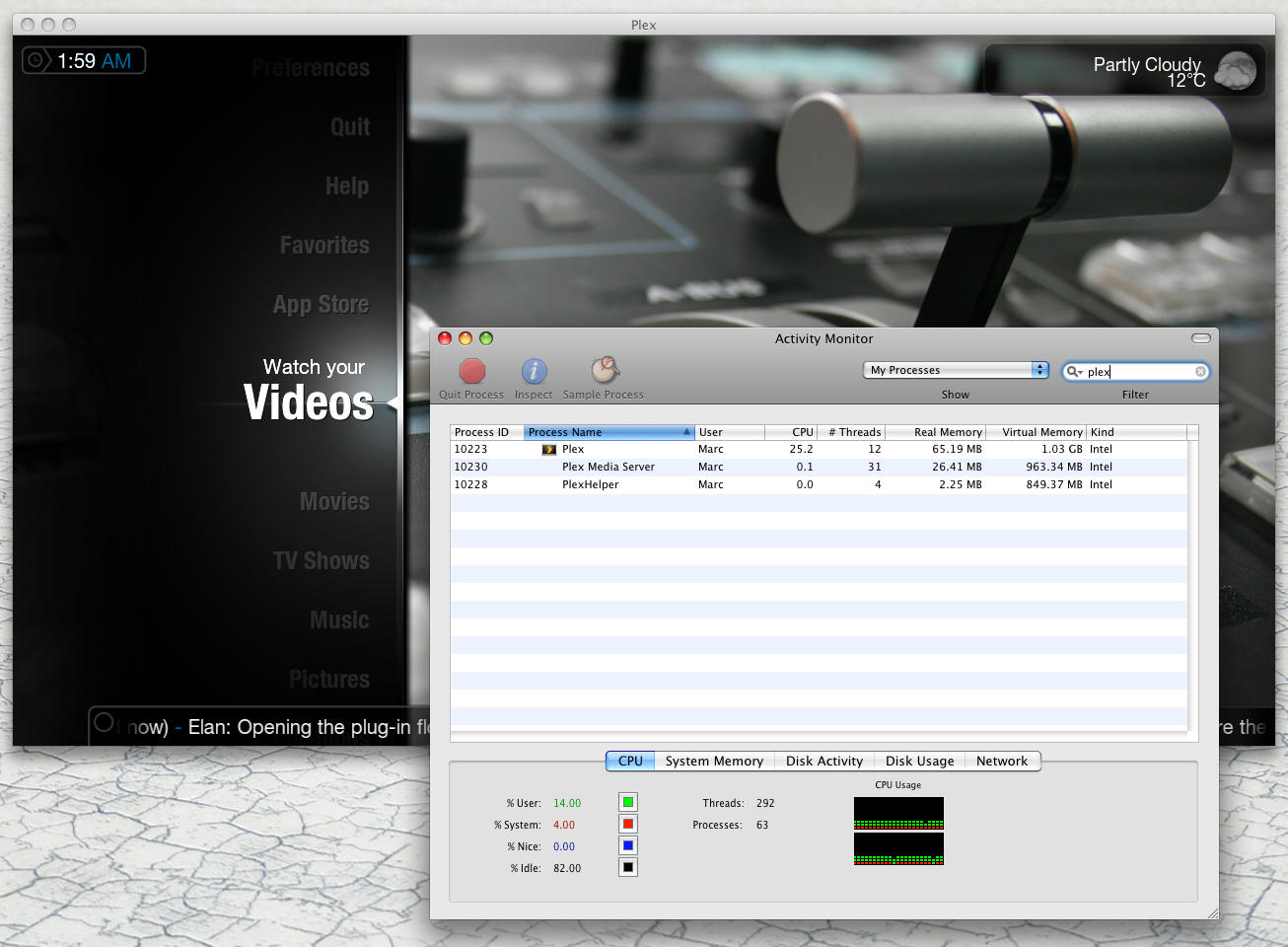The height and width of the screenshot is (947, 1288).
Task: Click the magnifier icon in filter field
Action: tap(1074, 372)
